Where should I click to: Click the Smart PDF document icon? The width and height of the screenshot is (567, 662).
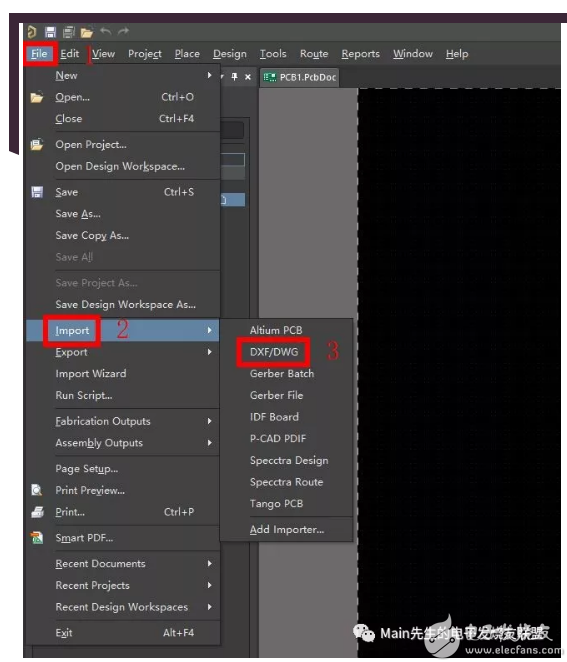[x=37, y=538]
